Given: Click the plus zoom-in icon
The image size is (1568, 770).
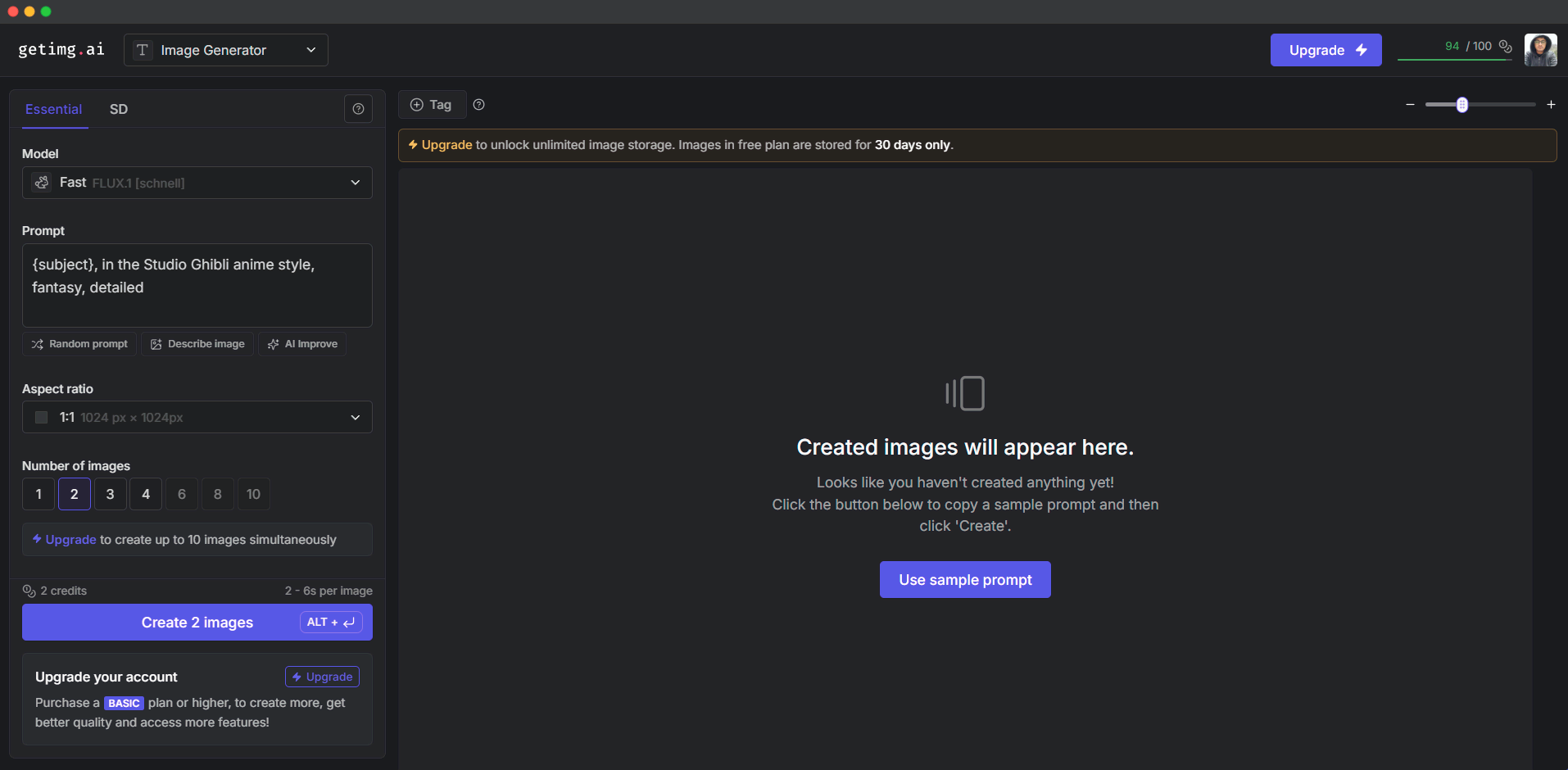Looking at the screenshot, I should [1551, 105].
